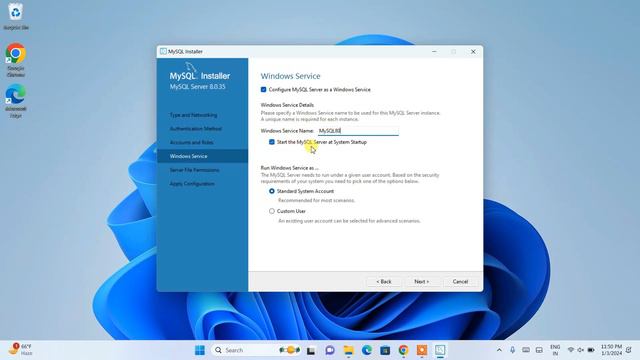Open the Microsoft Edge desktop shortcut

click(16, 100)
